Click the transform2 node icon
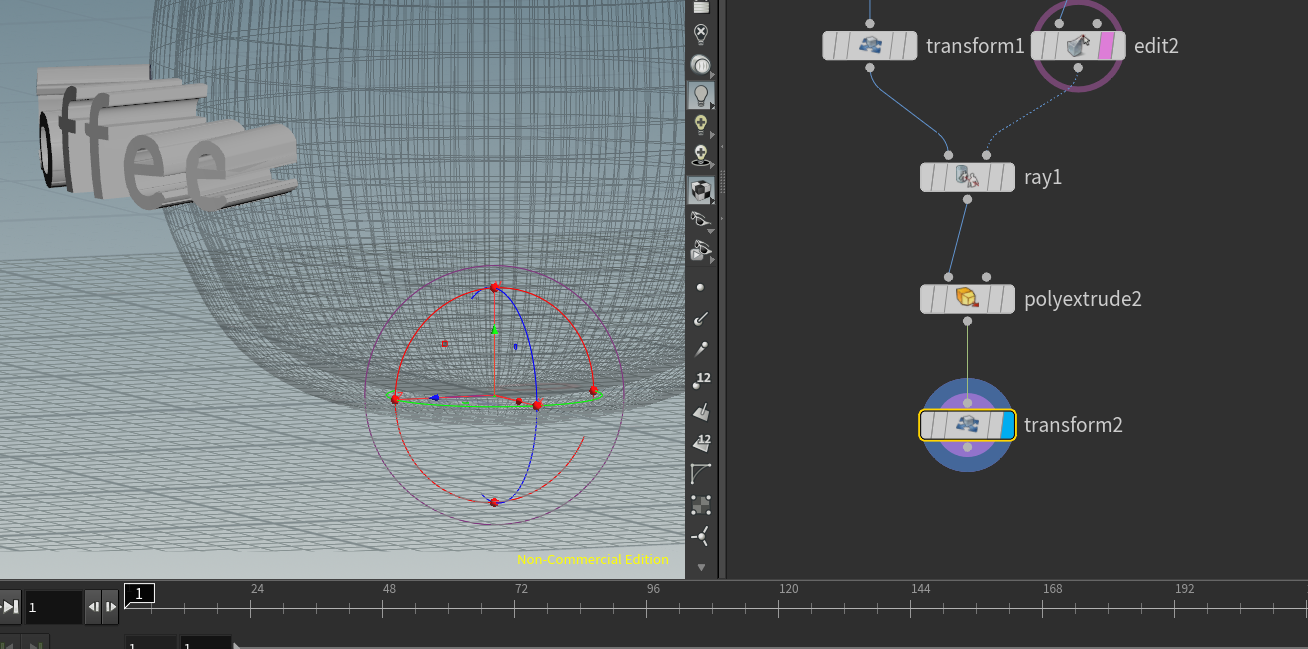 tap(966, 424)
